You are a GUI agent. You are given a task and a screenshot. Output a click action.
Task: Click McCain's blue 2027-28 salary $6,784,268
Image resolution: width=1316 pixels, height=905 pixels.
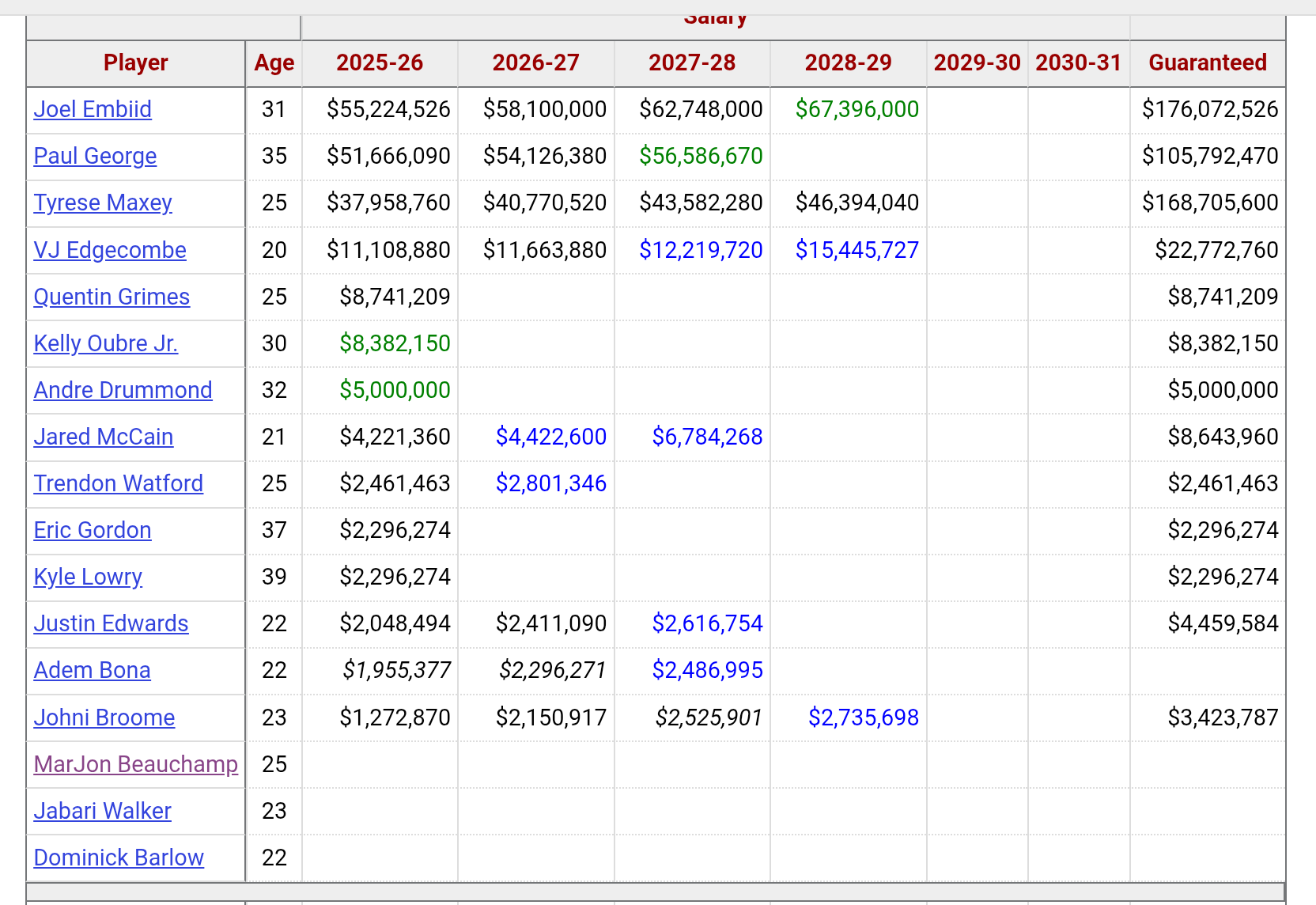pyautogui.click(x=708, y=437)
